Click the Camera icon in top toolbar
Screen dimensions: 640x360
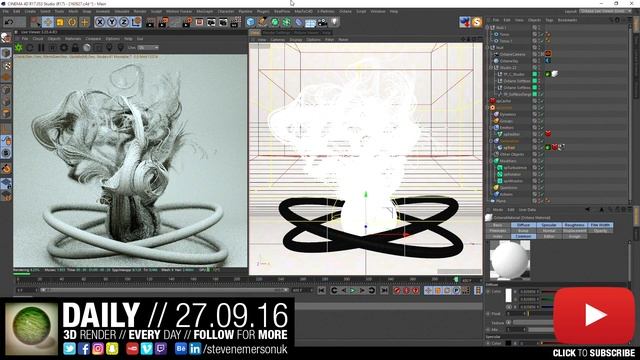pos(322,22)
